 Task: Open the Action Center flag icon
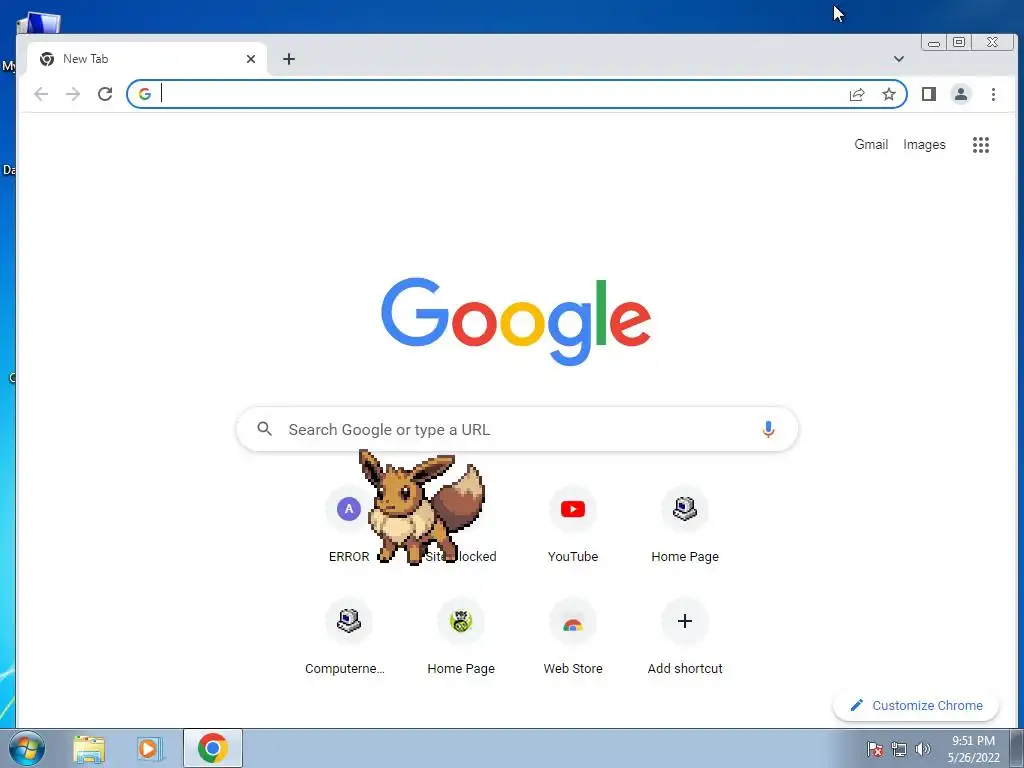pos(875,749)
